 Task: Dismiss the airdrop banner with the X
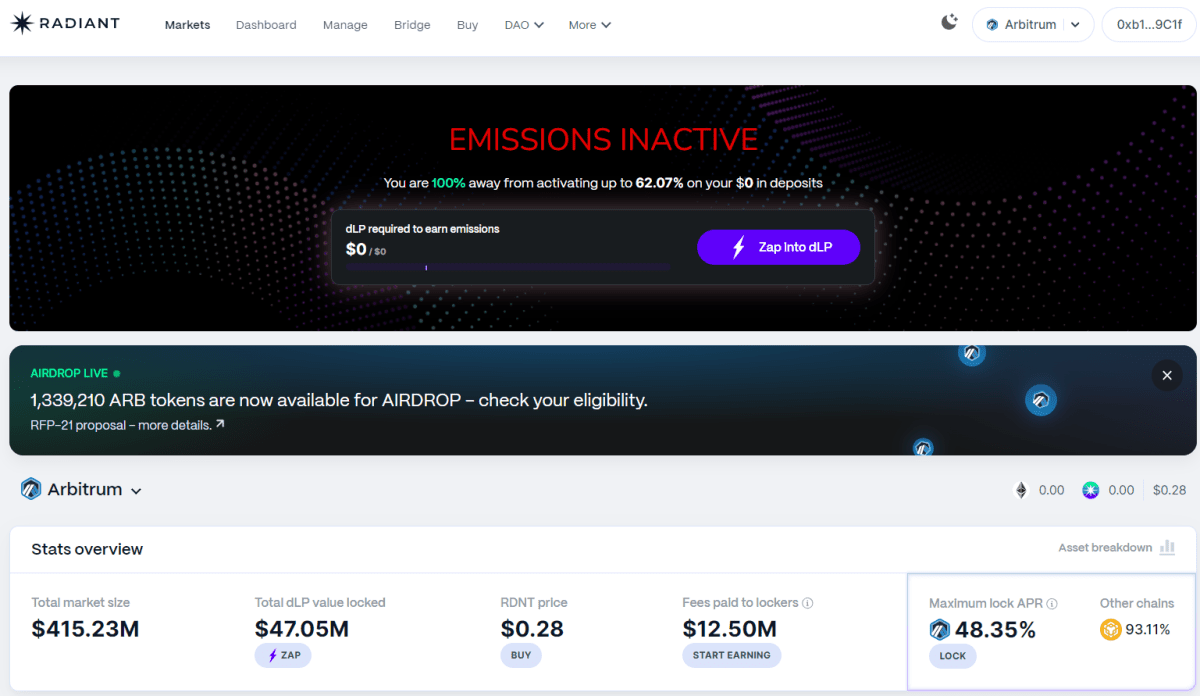click(1166, 376)
